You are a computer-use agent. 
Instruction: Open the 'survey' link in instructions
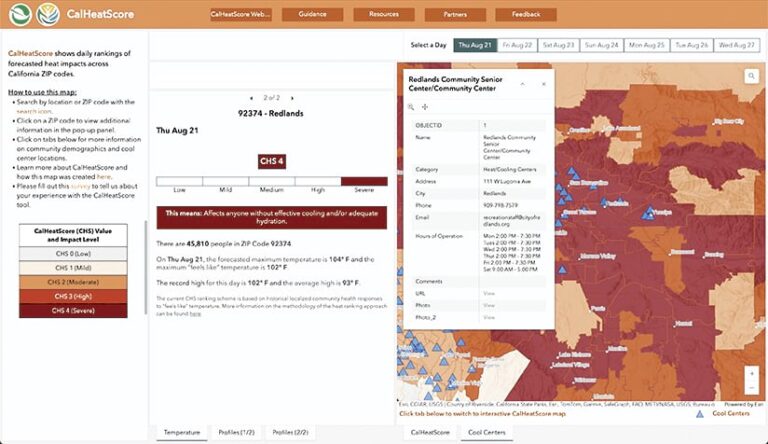(80, 186)
